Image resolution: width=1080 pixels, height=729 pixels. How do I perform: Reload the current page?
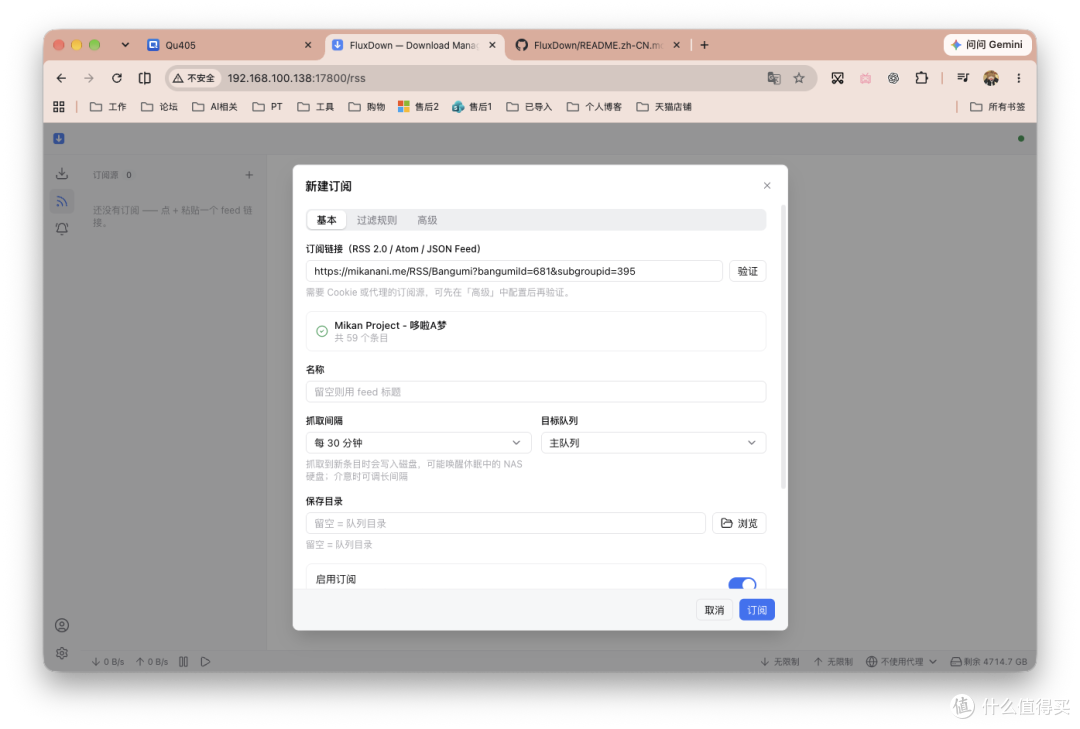[x=116, y=78]
